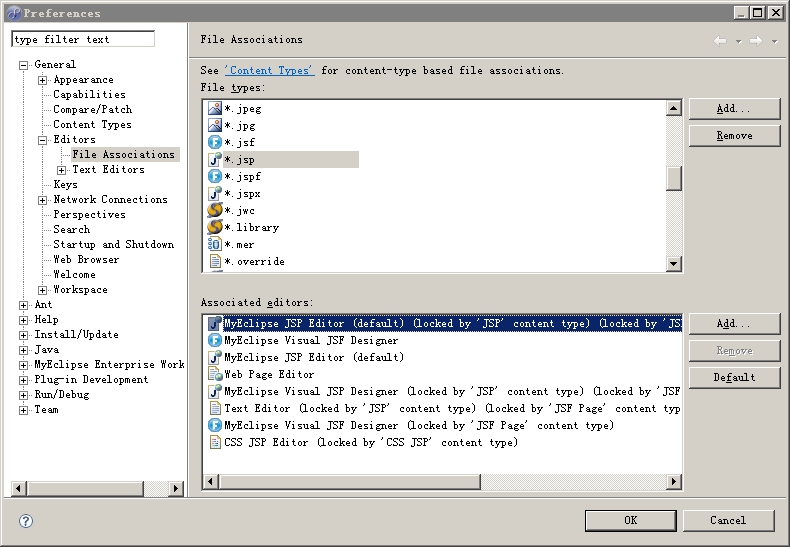Click icon of first MyEclipse Visual JSF Designer
Image resolution: width=790 pixels, height=547 pixels.
tap(215, 340)
